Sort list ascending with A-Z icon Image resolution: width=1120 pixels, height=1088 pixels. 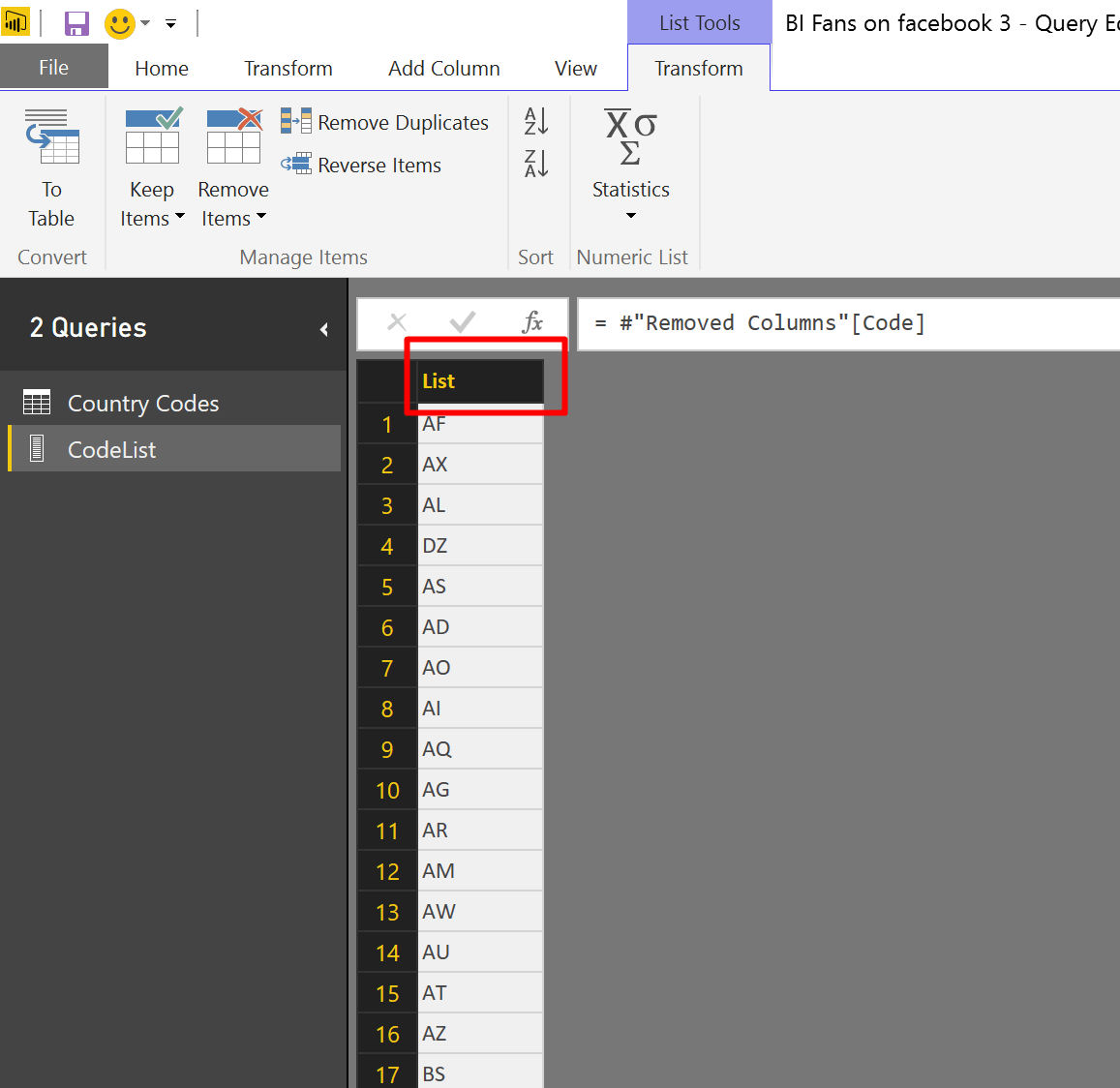[x=535, y=121]
